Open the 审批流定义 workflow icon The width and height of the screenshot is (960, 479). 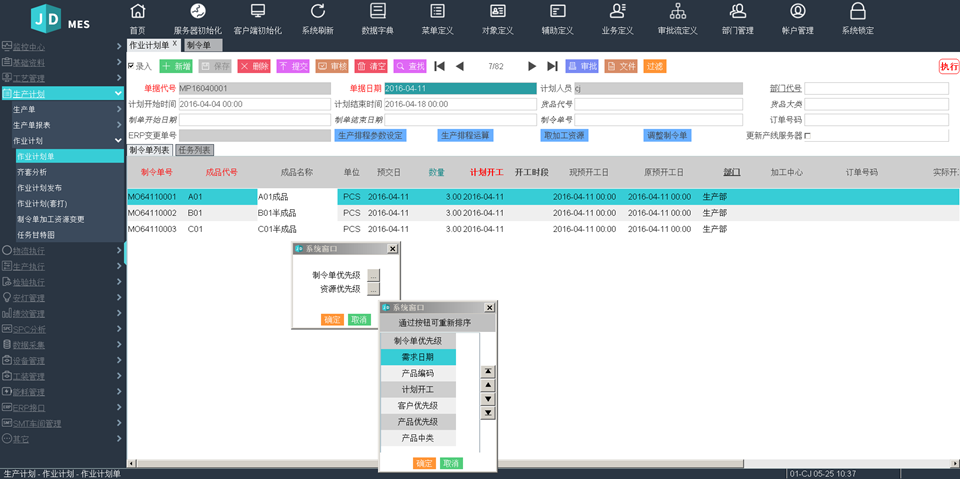677,17
